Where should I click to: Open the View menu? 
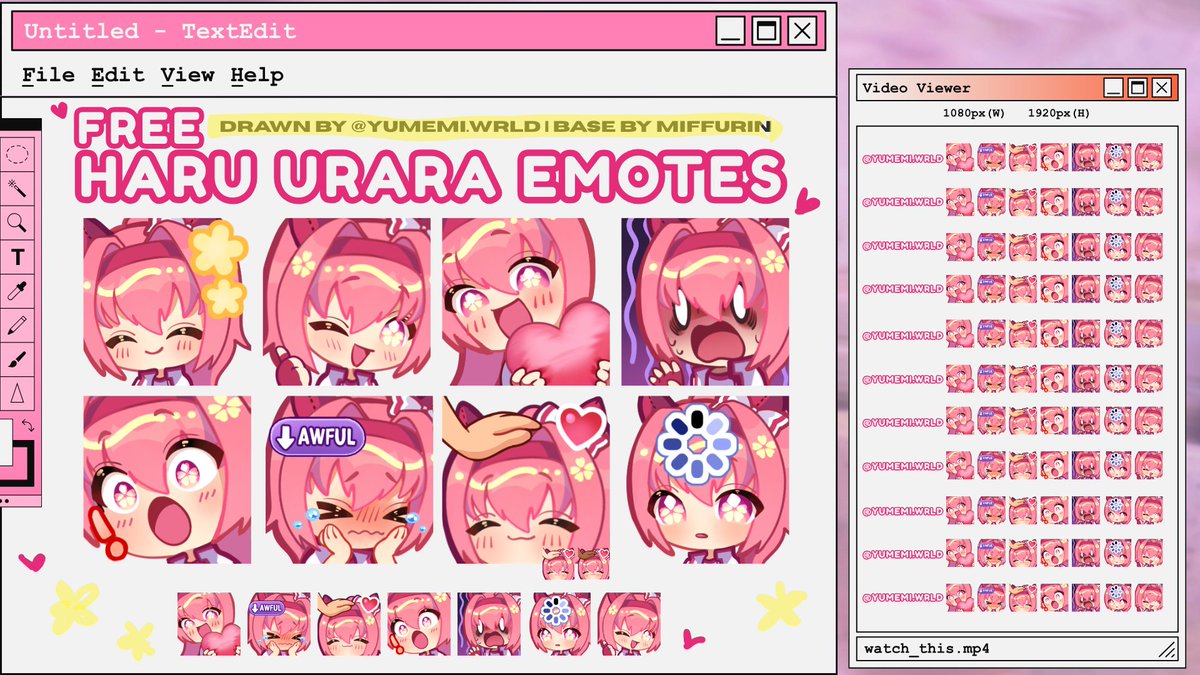click(x=188, y=75)
